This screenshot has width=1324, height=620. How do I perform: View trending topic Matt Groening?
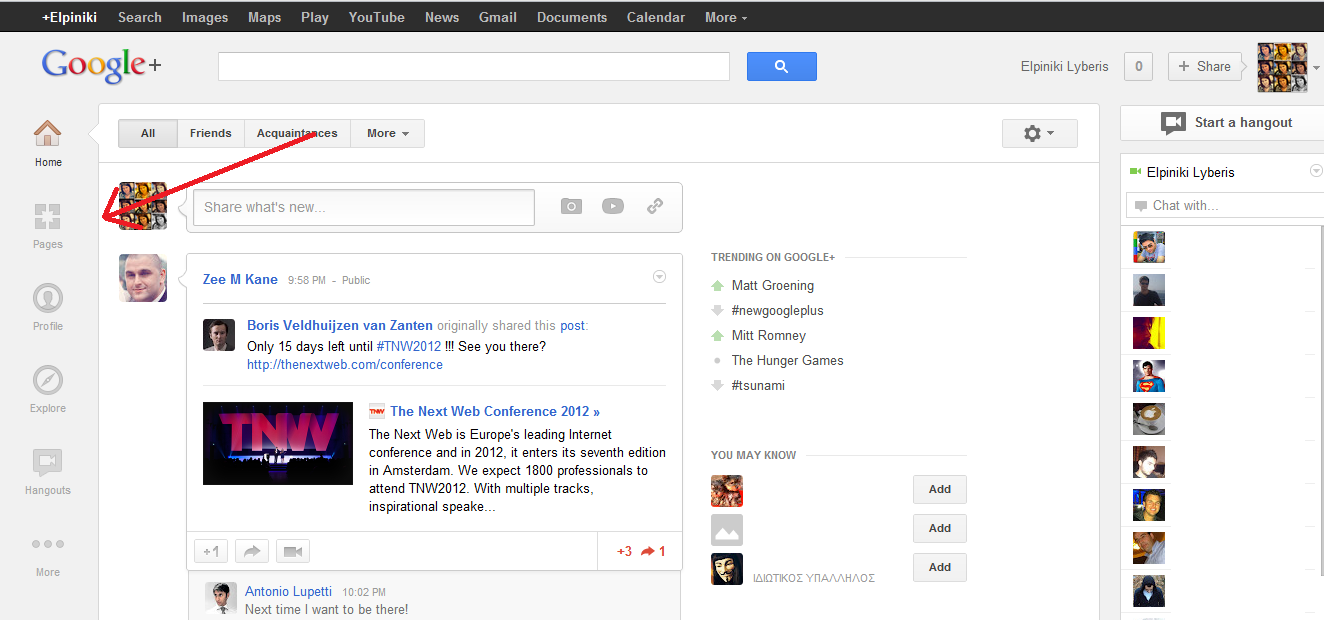click(x=773, y=285)
